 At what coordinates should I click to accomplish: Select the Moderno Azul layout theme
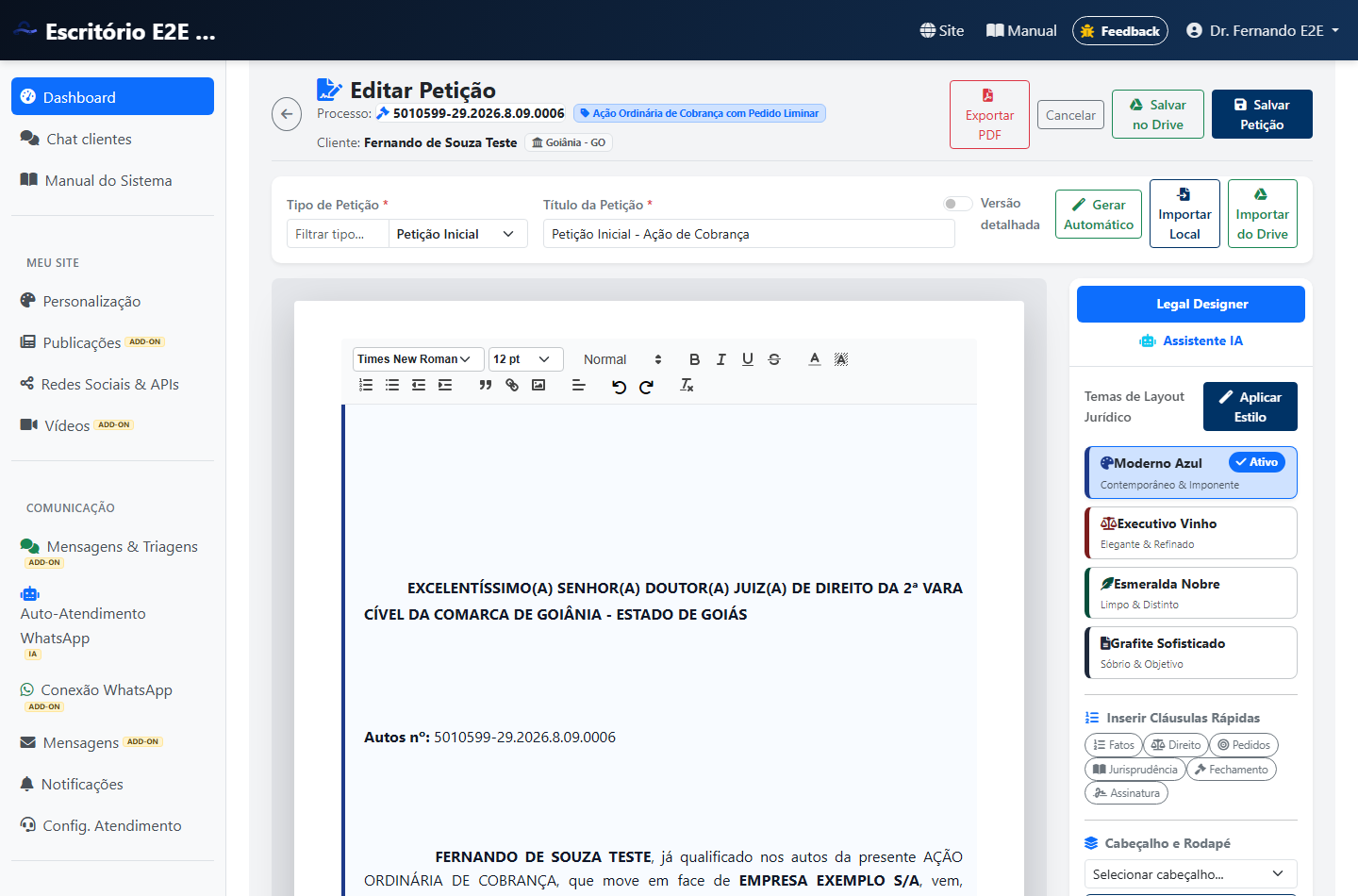(x=1191, y=473)
